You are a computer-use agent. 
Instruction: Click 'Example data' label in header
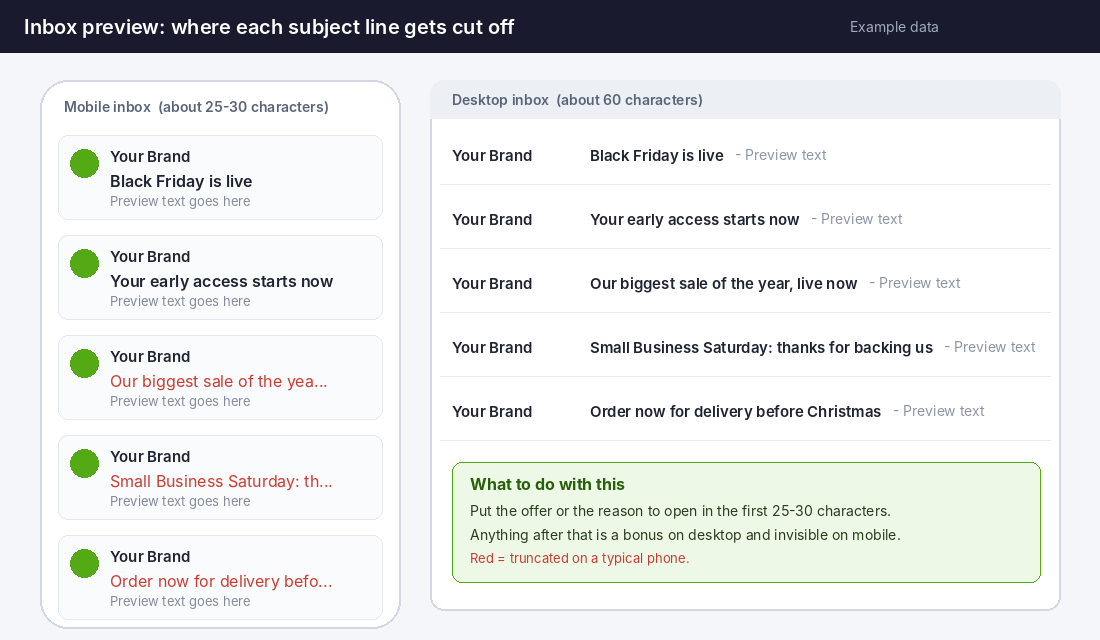[894, 27]
